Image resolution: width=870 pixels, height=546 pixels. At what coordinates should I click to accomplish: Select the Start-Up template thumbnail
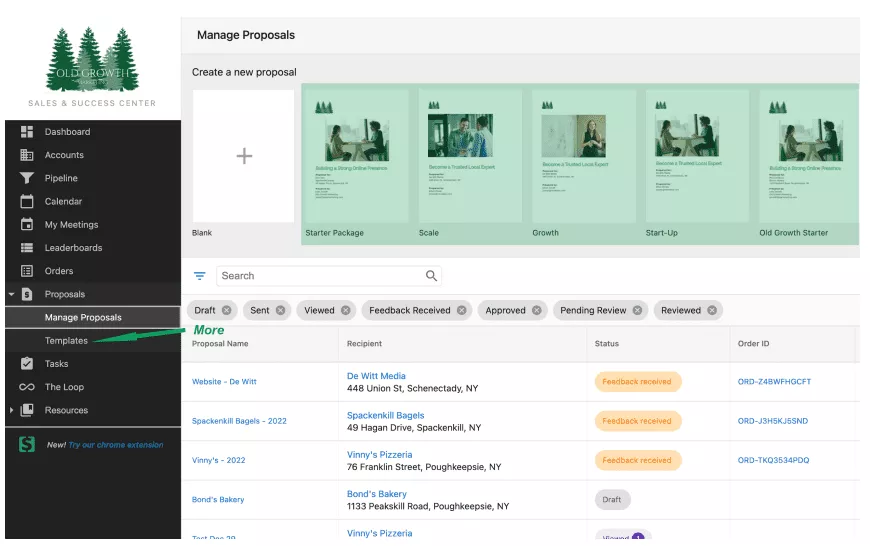[697, 156]
